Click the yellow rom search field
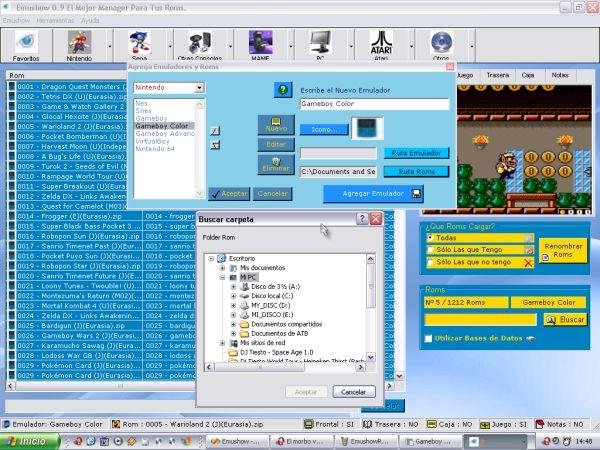This screenshot has height=450, width=600. click(x=480, y=320)
